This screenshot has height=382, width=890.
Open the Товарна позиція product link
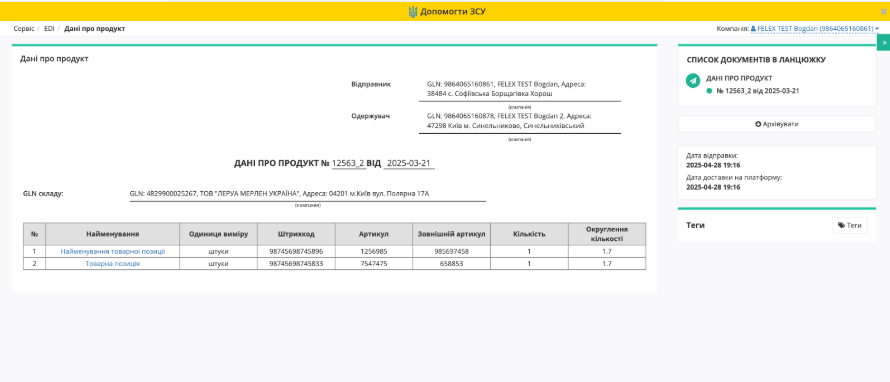coord(112,263)
